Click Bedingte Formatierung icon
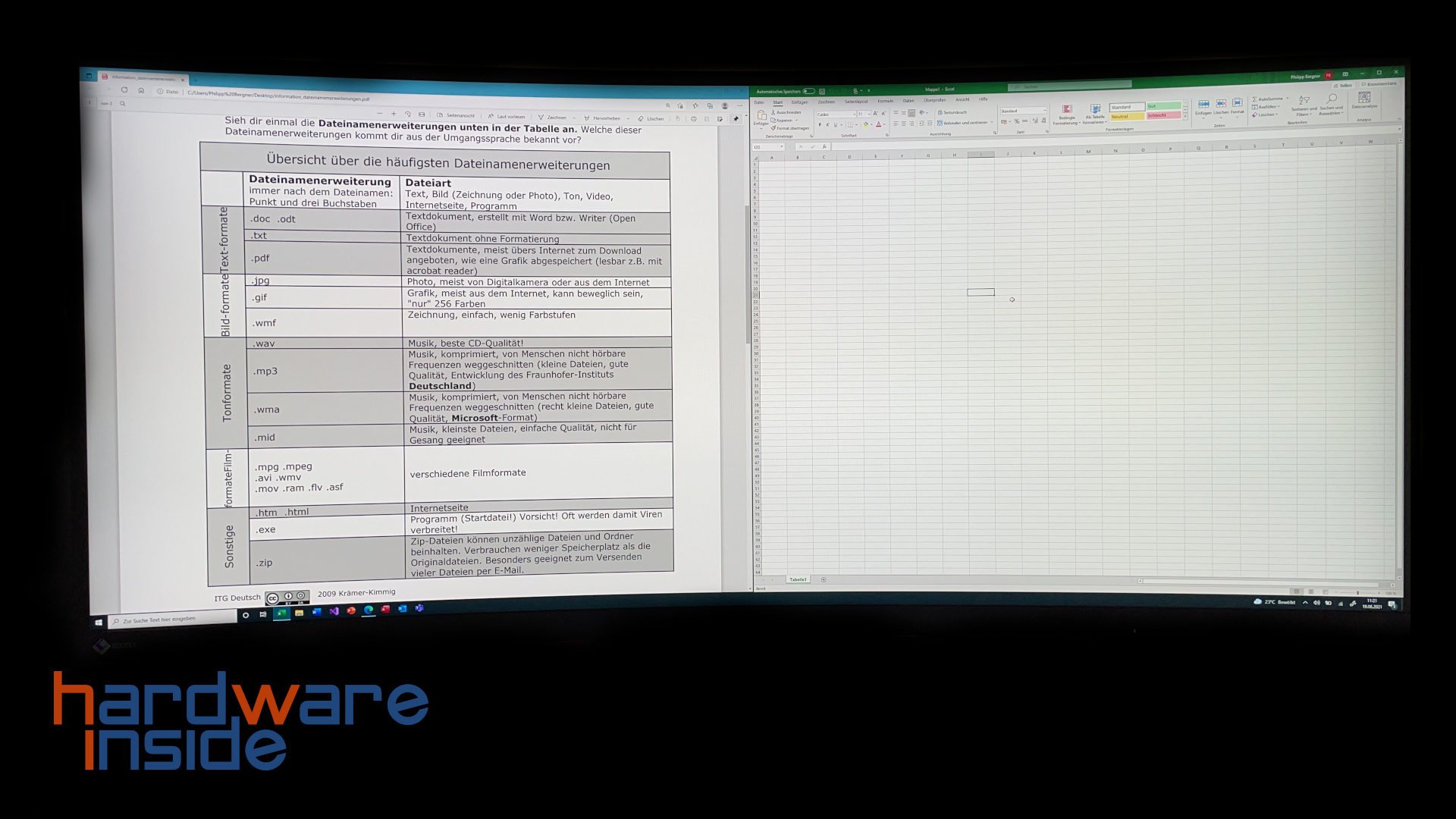Screen dimensions: 1456x819 1067,110
